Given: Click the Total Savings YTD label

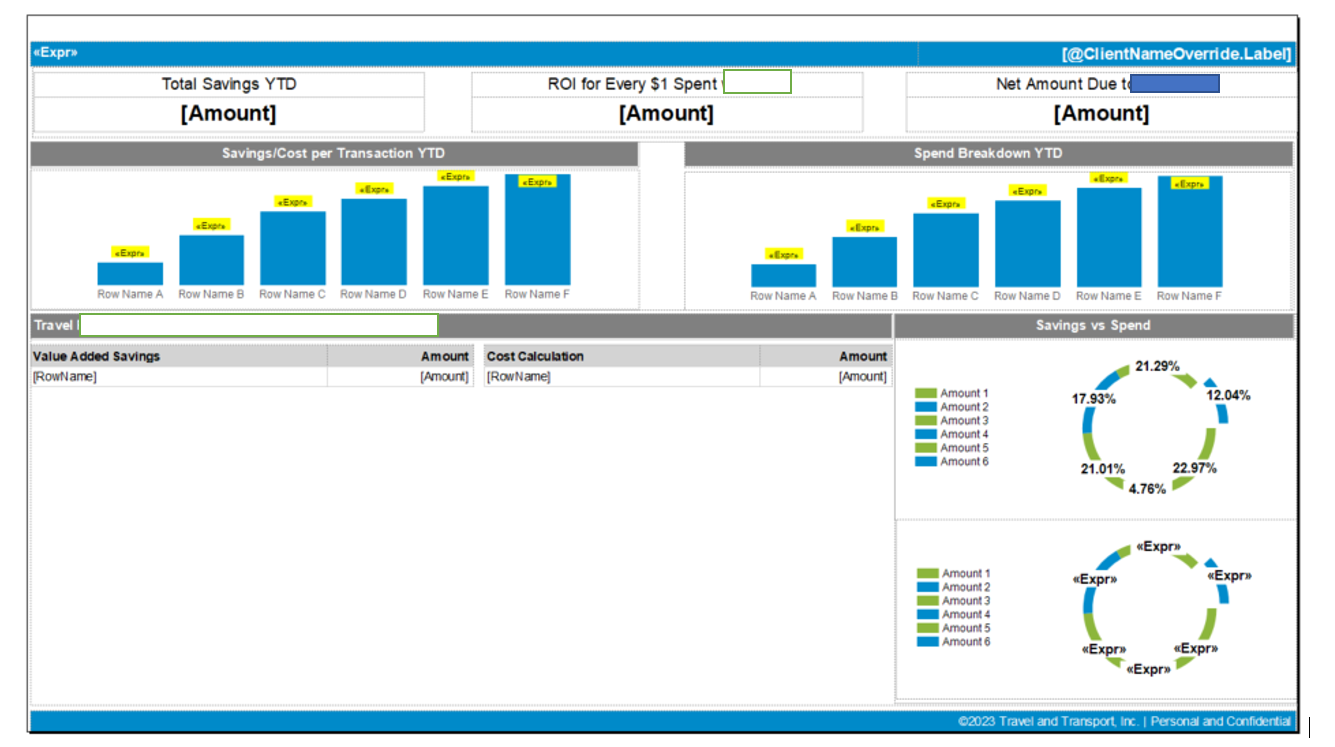Looking at the screenshot, I should pyautogui.click(x=229, y=84).
